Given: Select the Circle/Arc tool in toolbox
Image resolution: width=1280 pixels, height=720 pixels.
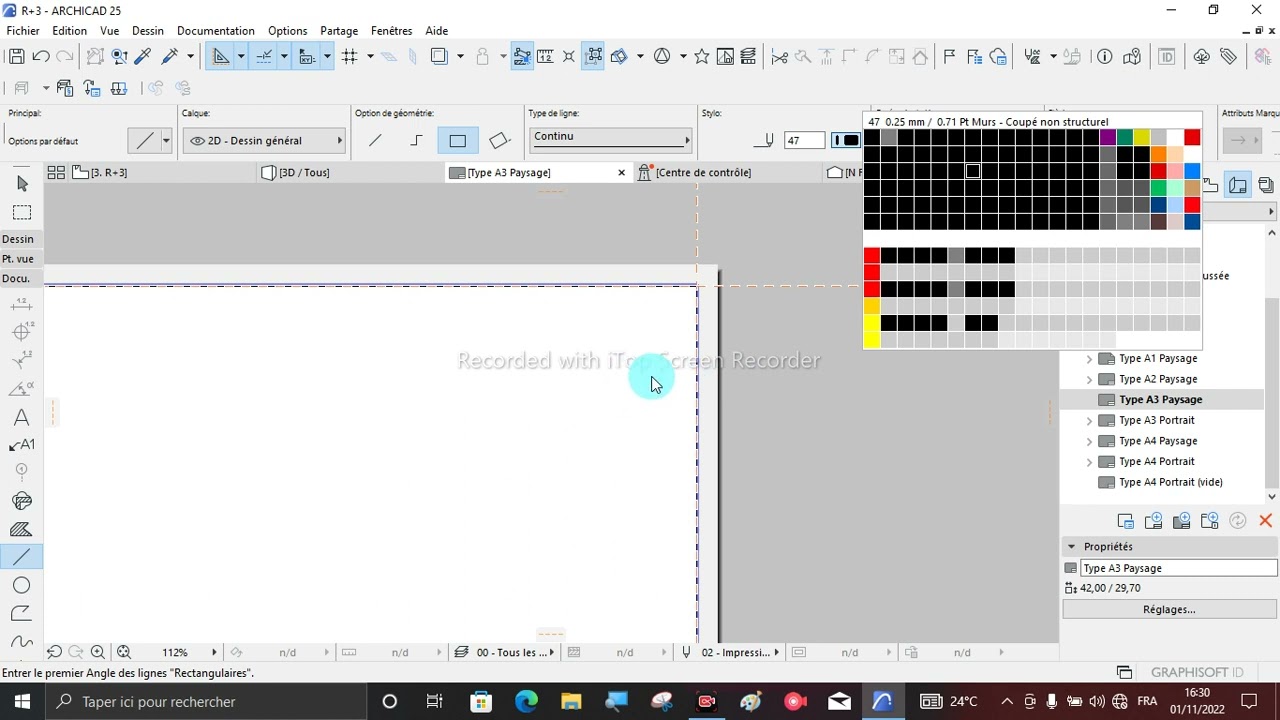Looking at the screenshot, I should coord(22,585).
